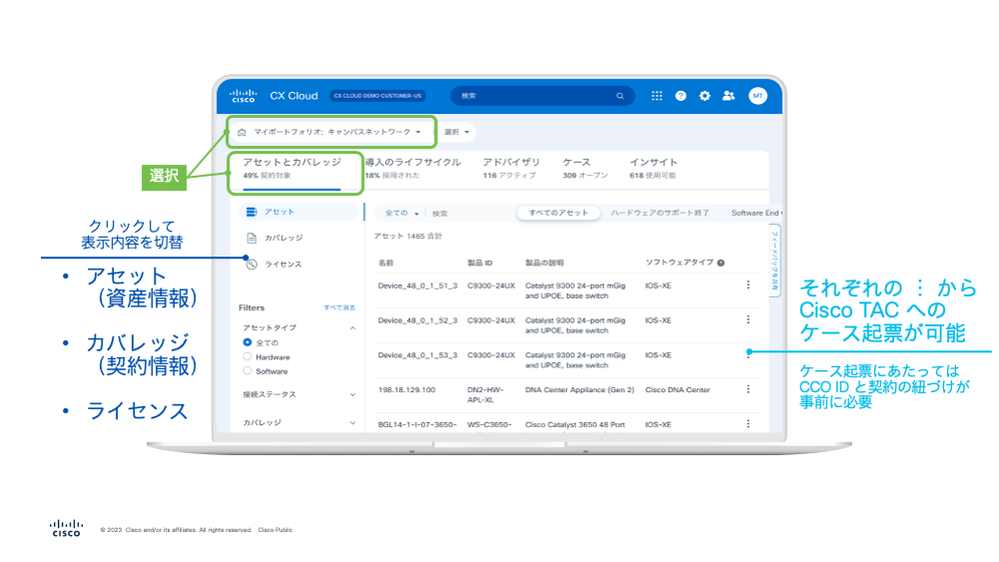Open the apps grid icon in header

[656, 96]
